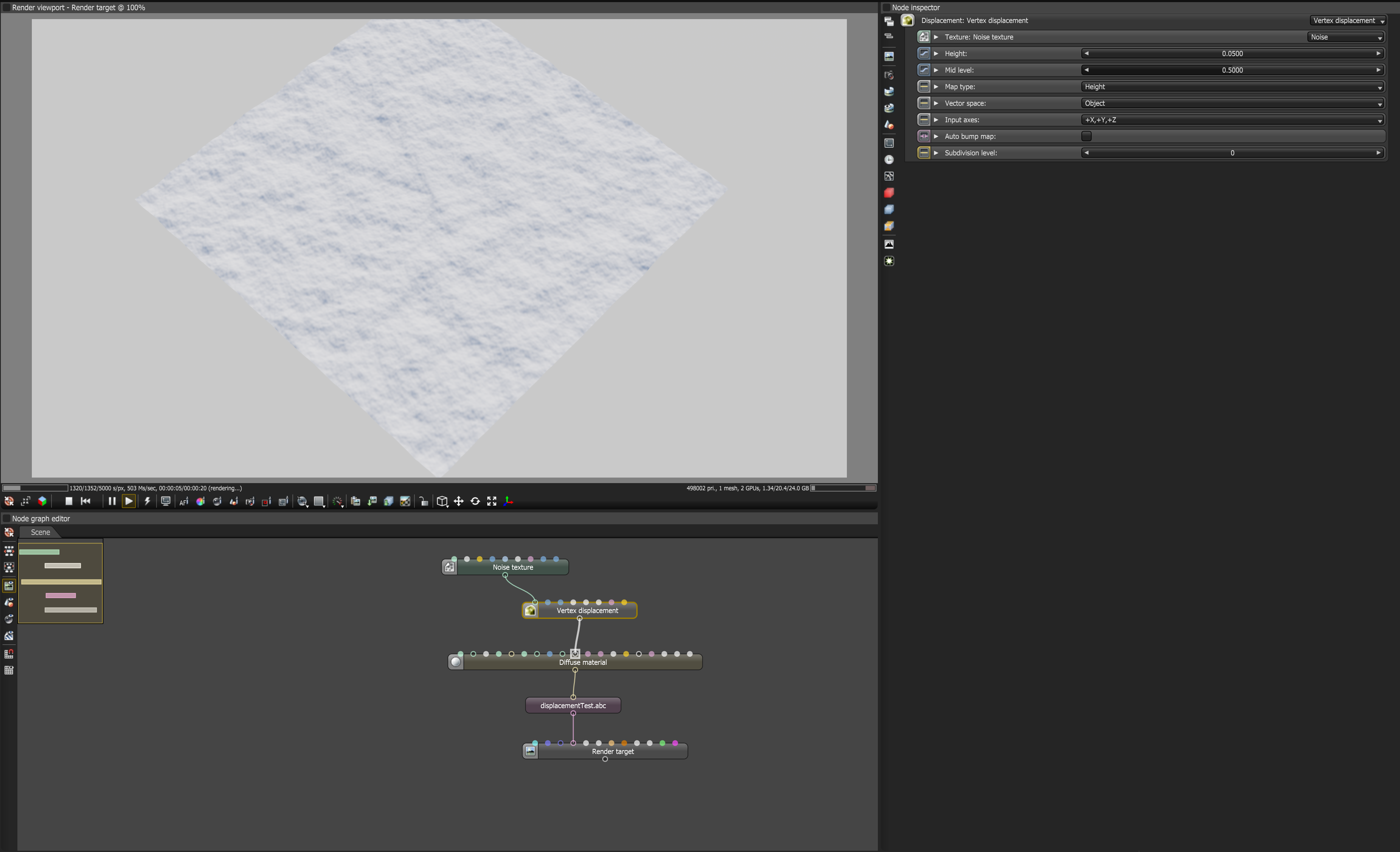Show render target preview icon in inspector sidebar

click(889, 56)
